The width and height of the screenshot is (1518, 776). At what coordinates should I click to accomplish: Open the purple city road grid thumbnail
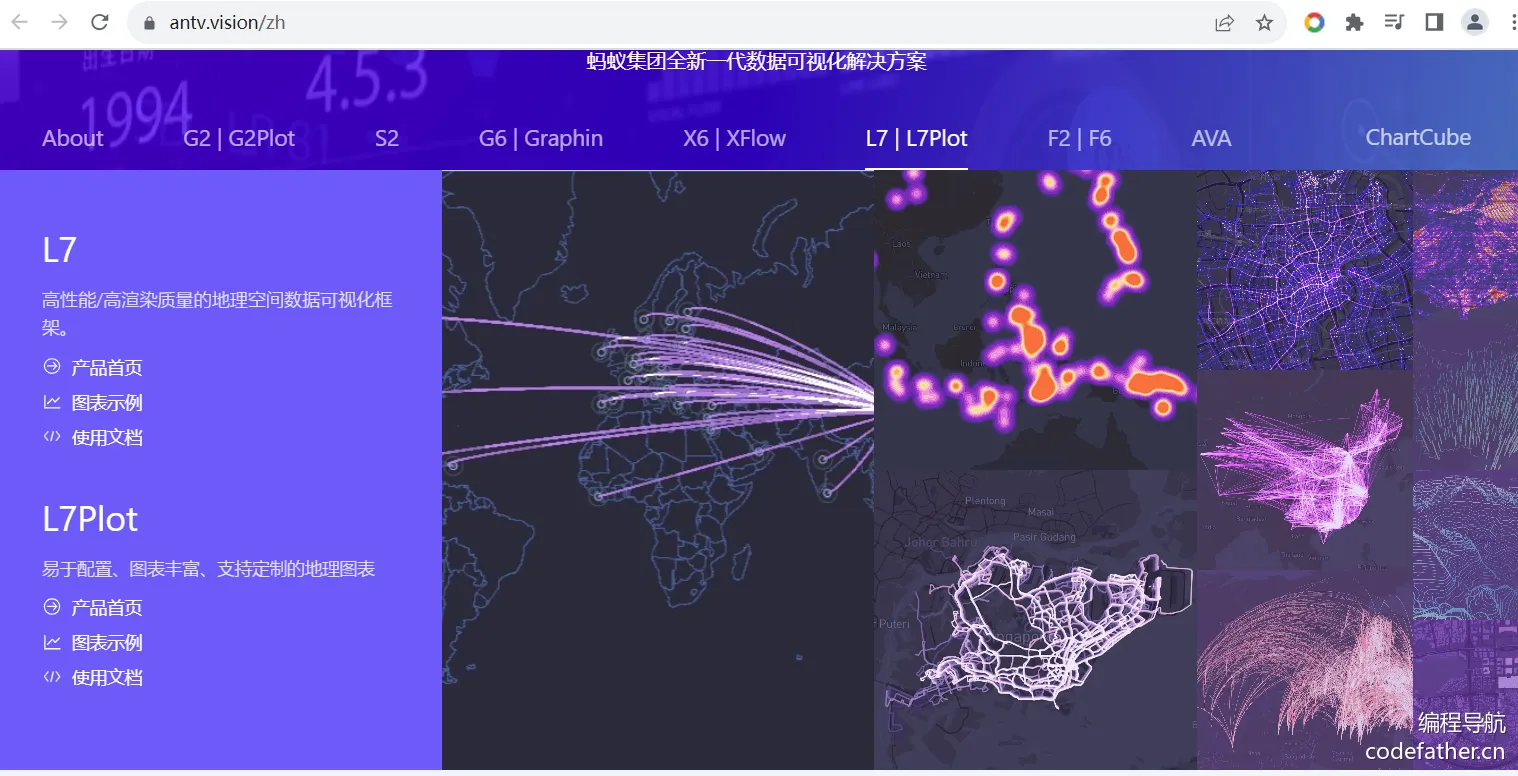click(1305, 270)
